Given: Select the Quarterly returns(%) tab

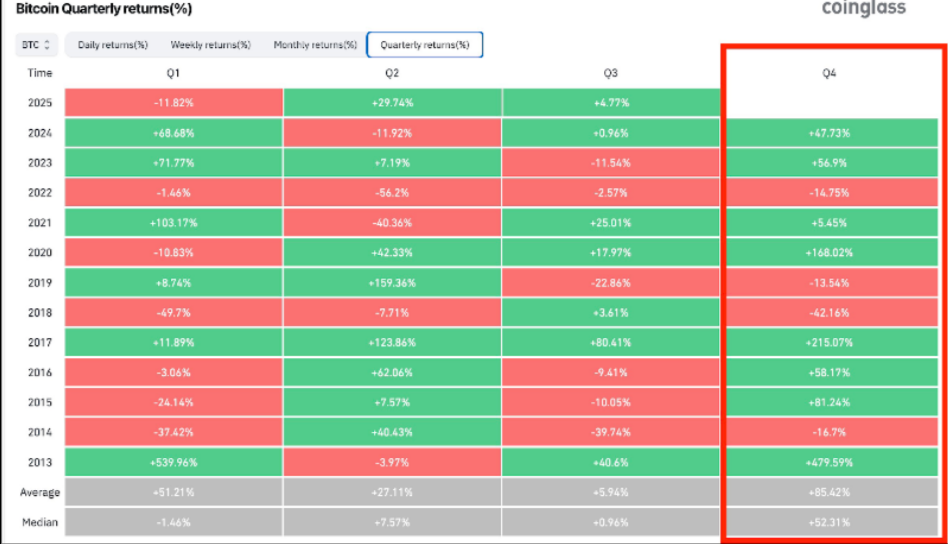Looking at the screenshot, I should [x=425, y=45].
